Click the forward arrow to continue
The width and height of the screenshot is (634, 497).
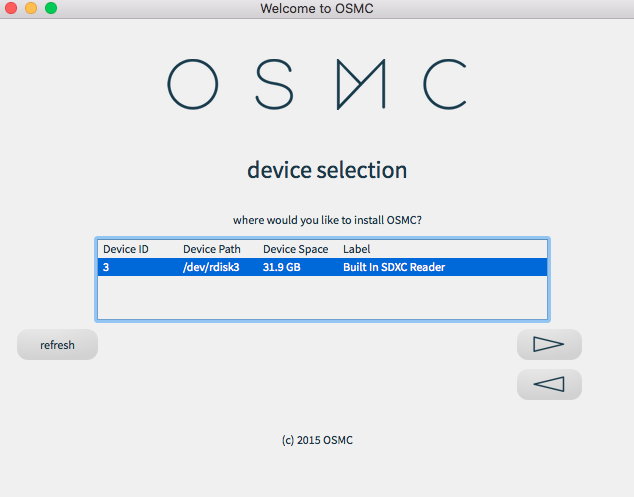coord(549,345)
